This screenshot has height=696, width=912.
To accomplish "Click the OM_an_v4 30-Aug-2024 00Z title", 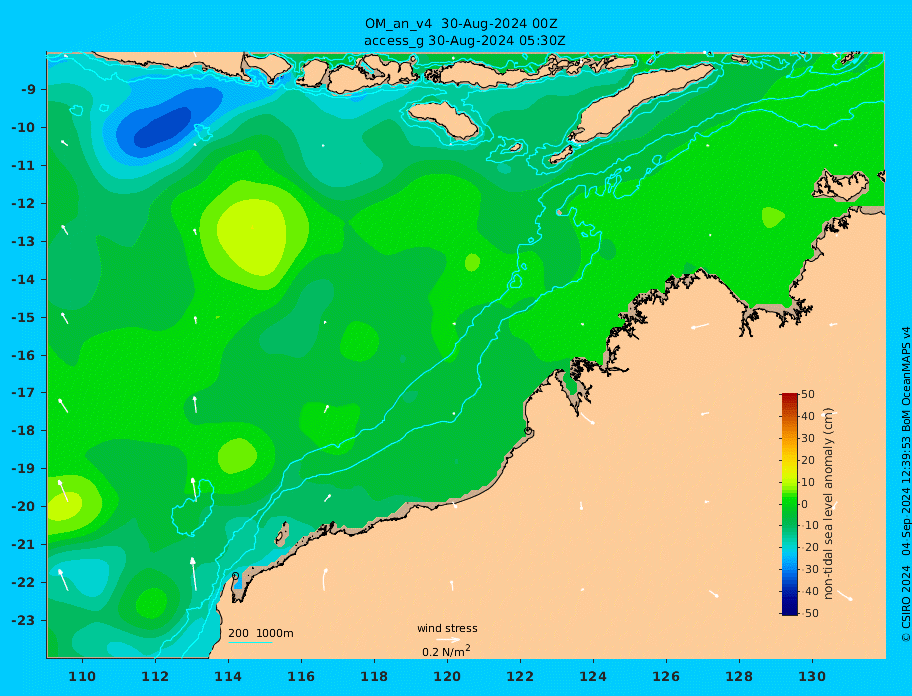I will (x=461, y=24).
